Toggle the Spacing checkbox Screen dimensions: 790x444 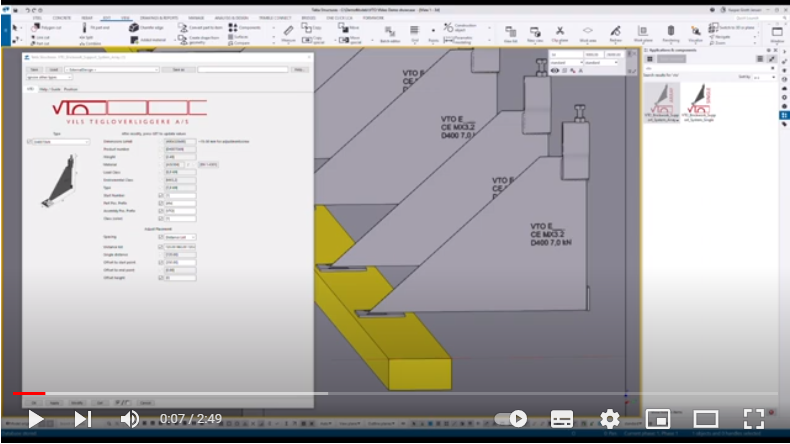pos(161,237)
